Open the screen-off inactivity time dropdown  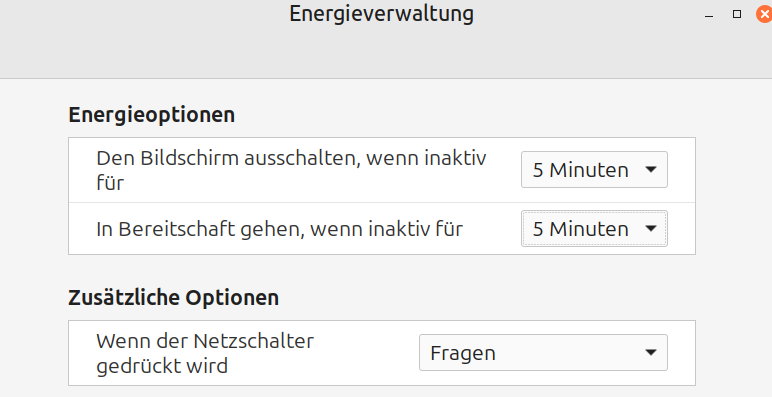coord(594,170)
